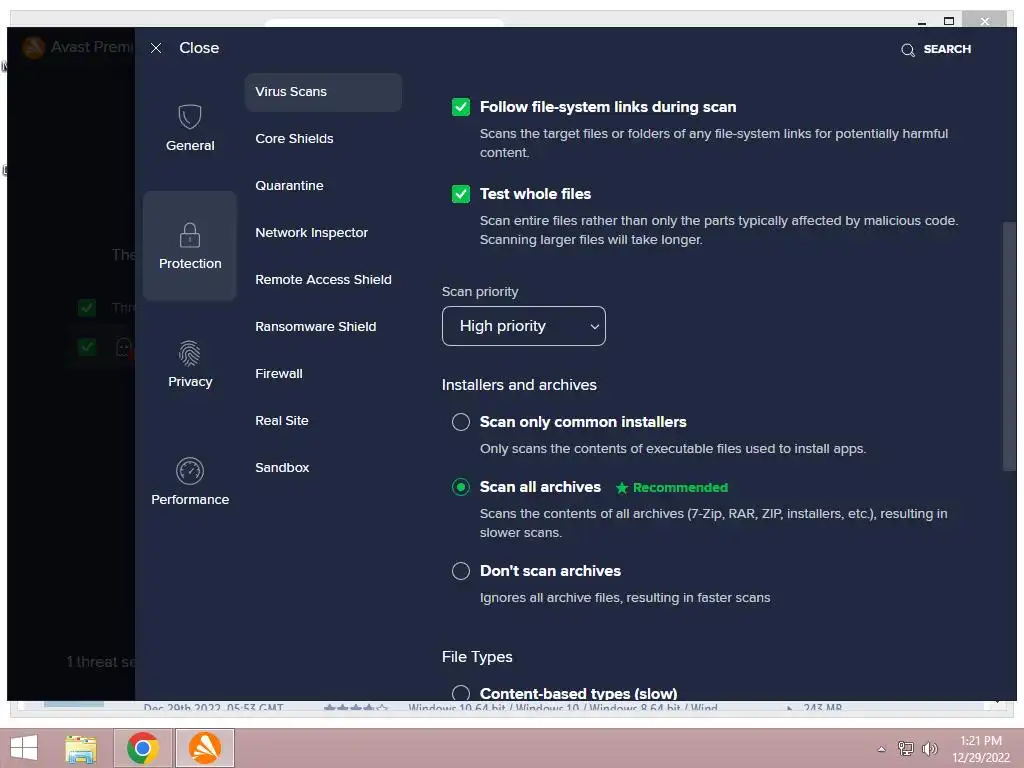Screen dimensions: 1024x768
Task: Open the Privacy fingerprint icon section
Action: point(190,353)
